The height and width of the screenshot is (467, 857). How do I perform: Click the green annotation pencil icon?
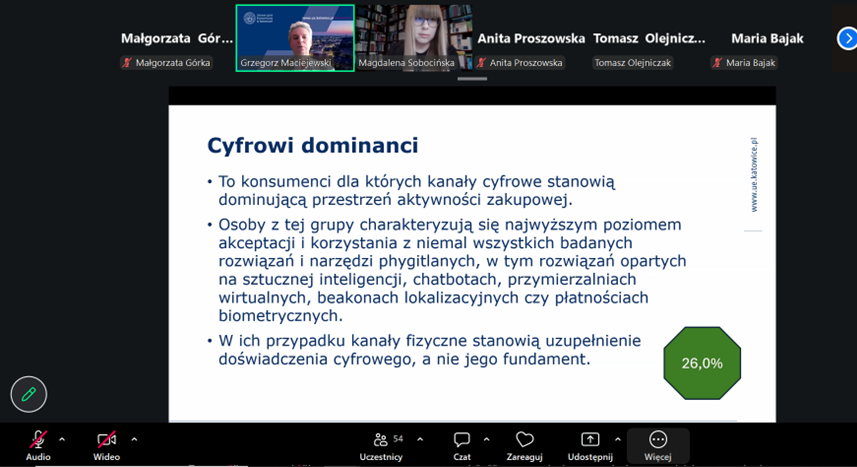(x=29, y=394)
